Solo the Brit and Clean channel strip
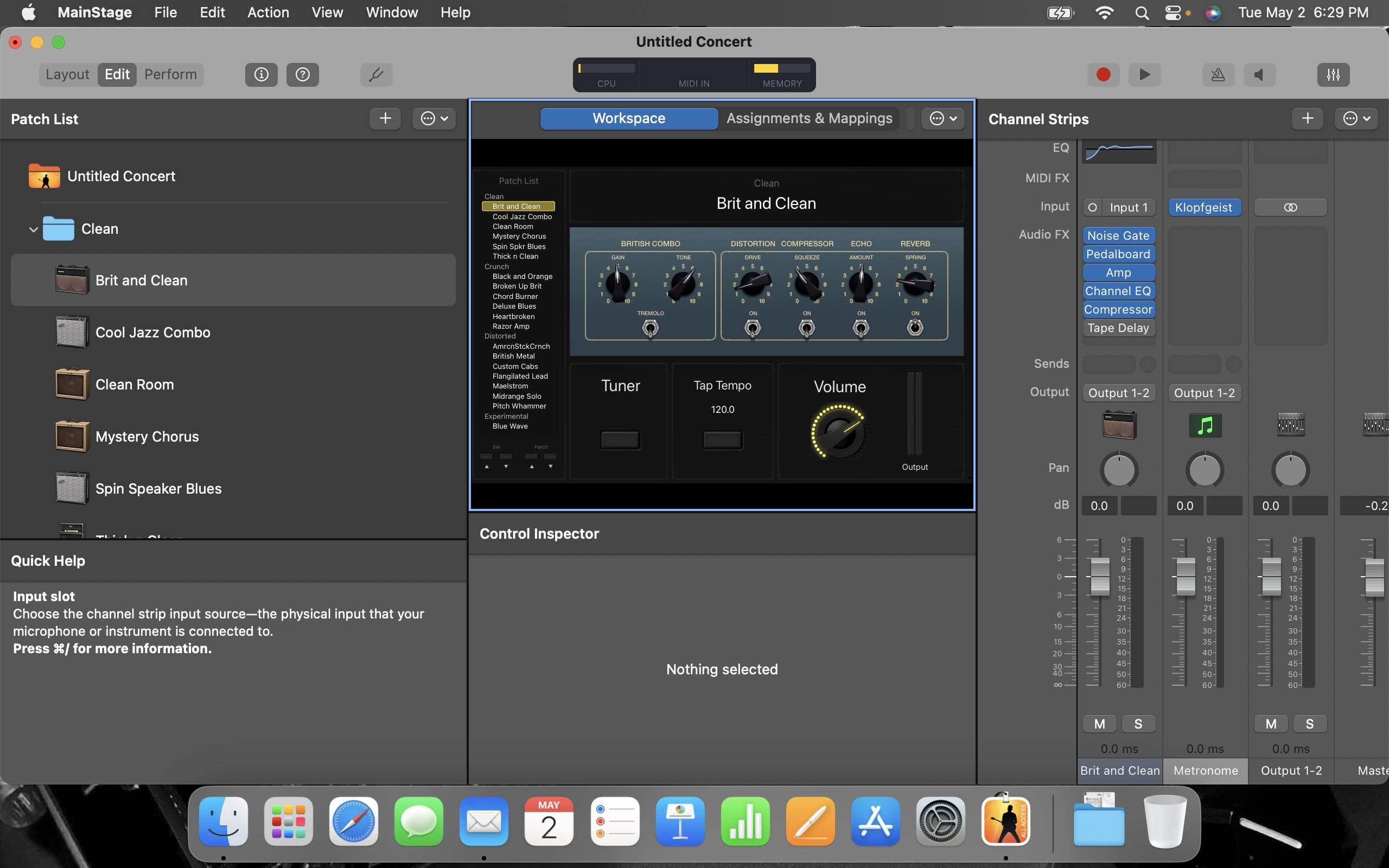 [1138, 724]
